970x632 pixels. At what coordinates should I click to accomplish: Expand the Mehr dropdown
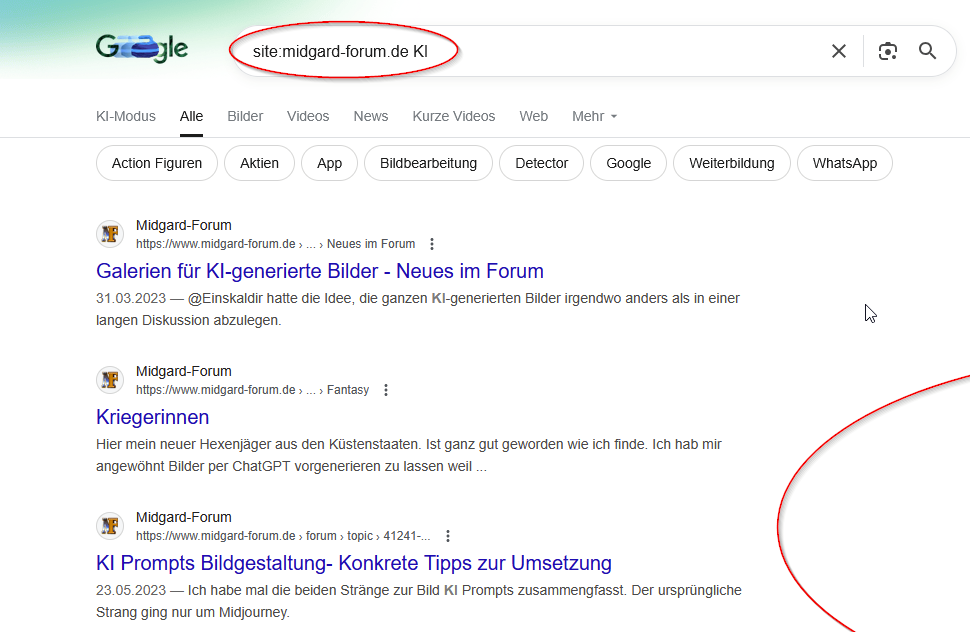(x=594, y=116)
